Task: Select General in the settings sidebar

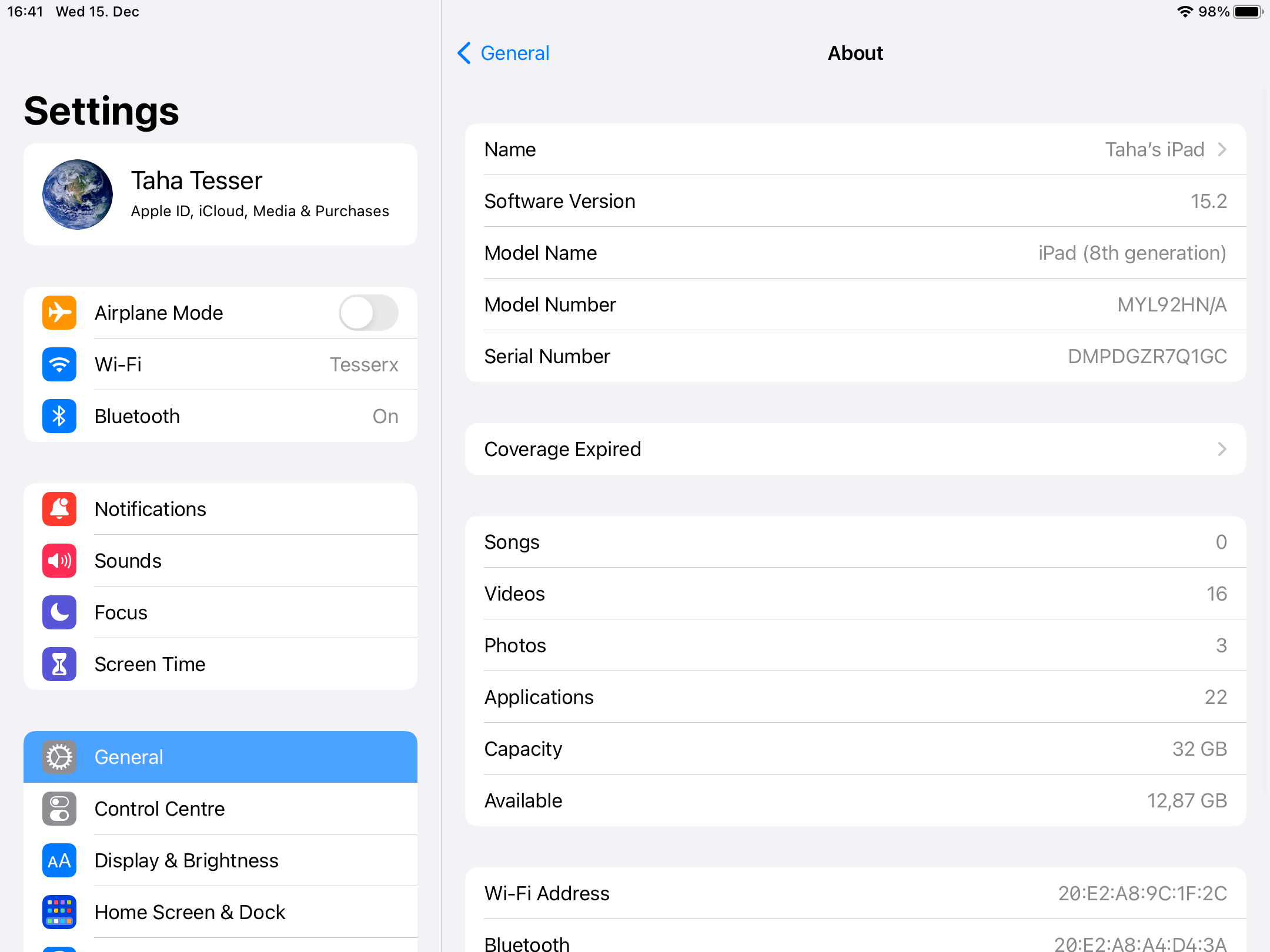Action: pyautogui.click(x=220, y=757)
